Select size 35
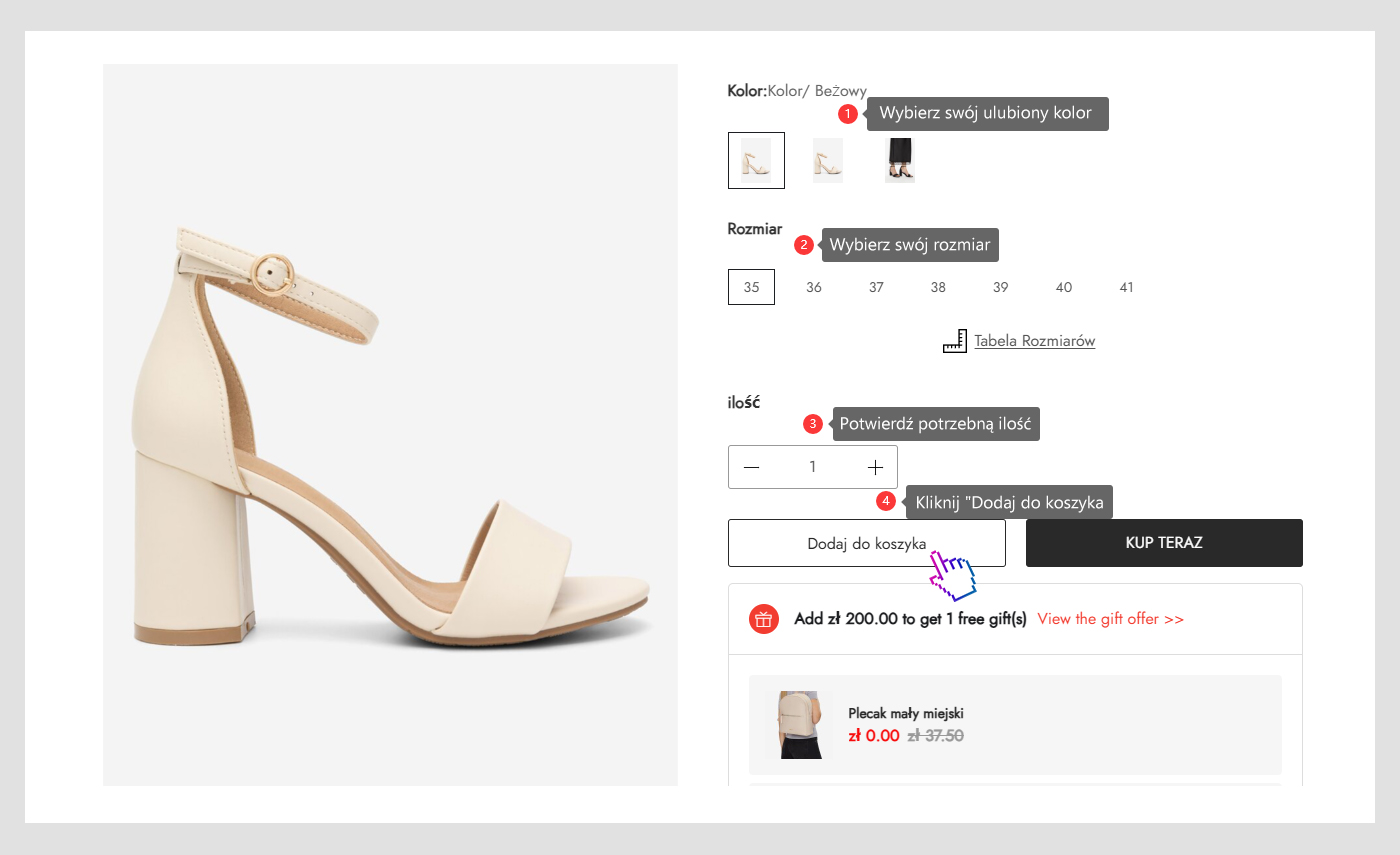 (751, 287)
